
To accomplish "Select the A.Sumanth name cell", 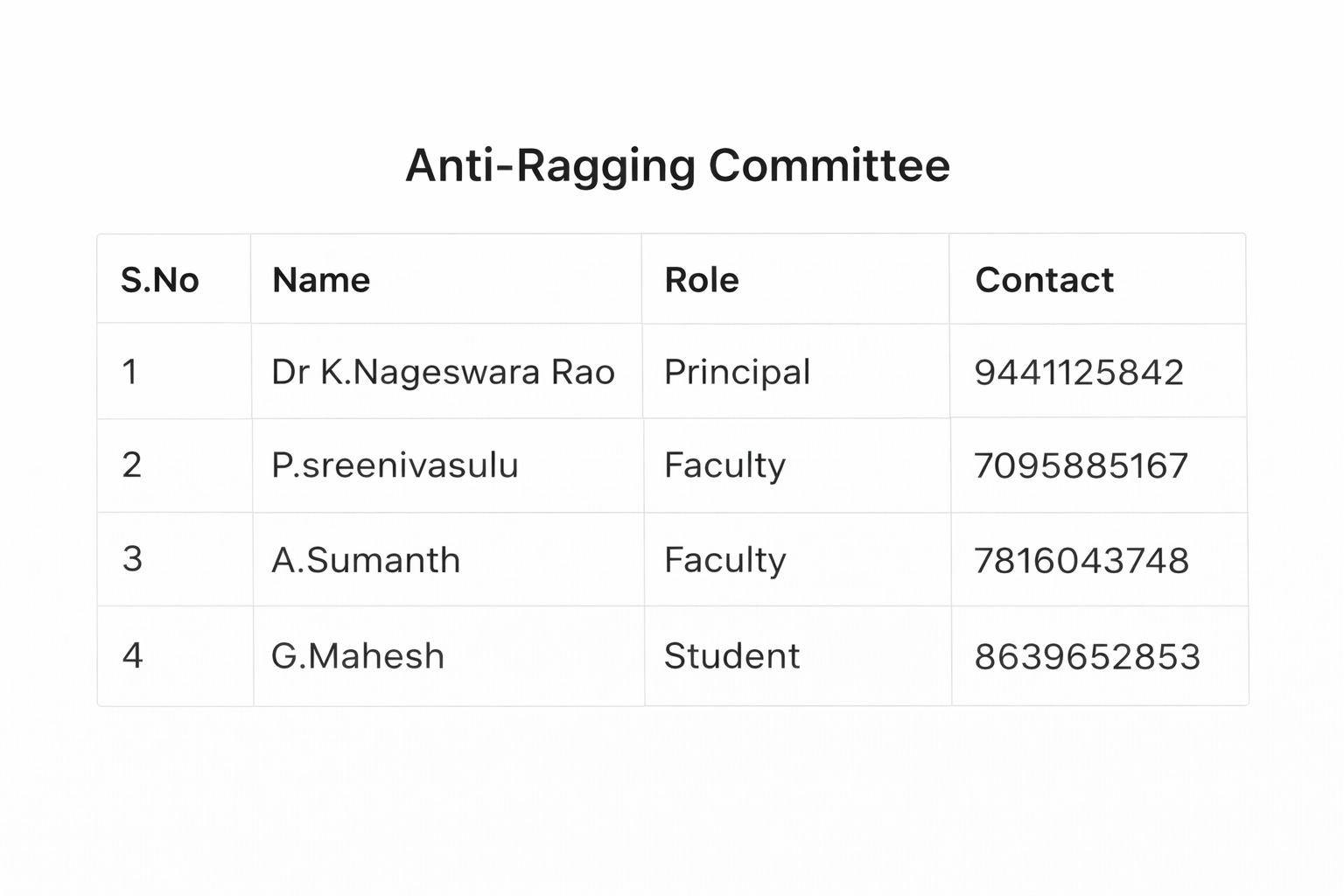I will point(366,560).
